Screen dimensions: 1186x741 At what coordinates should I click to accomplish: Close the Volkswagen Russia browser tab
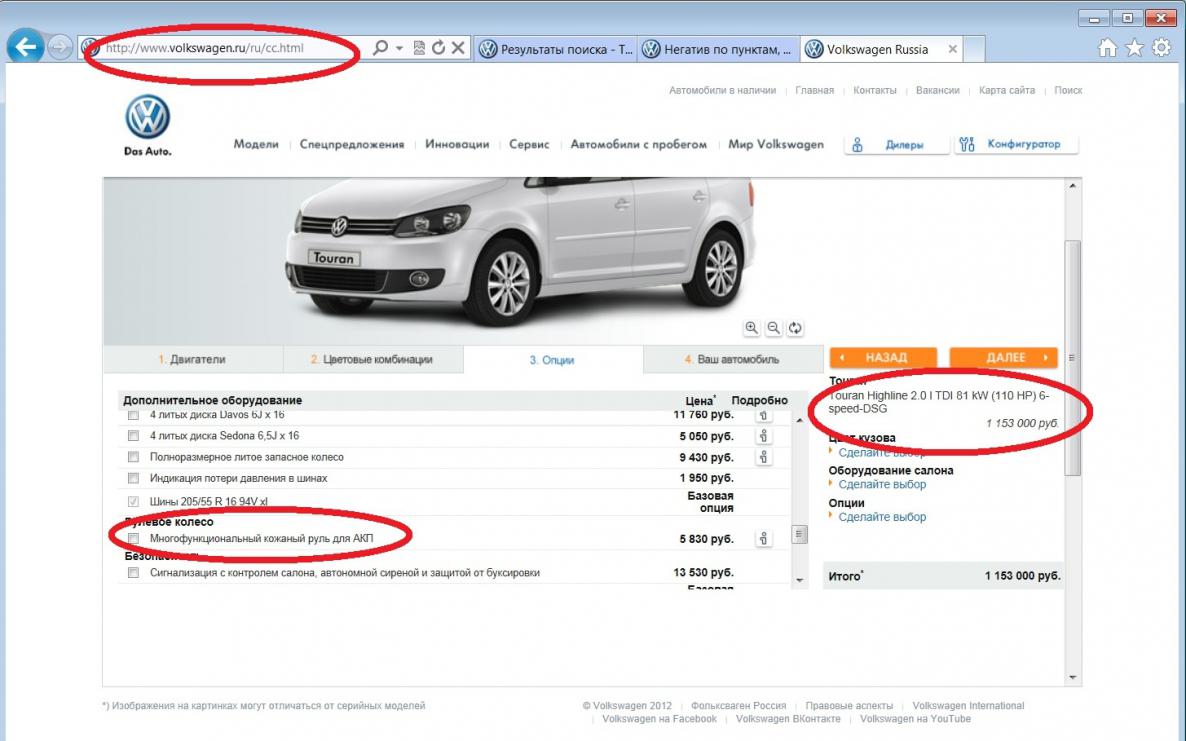click(x=953, y=49)
